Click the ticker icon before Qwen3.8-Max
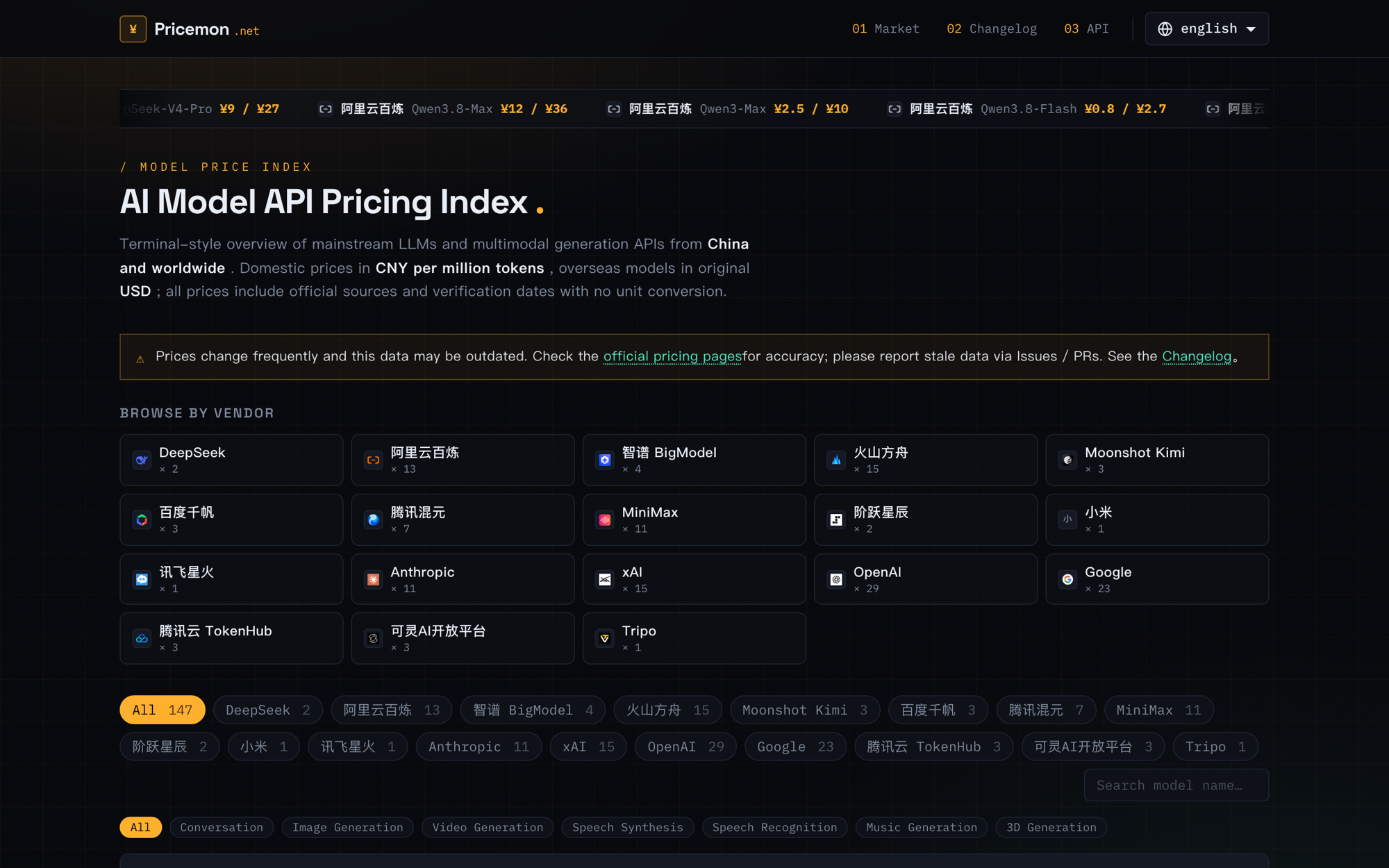This screenshot has height=868, width=1389. pos(325,109)
